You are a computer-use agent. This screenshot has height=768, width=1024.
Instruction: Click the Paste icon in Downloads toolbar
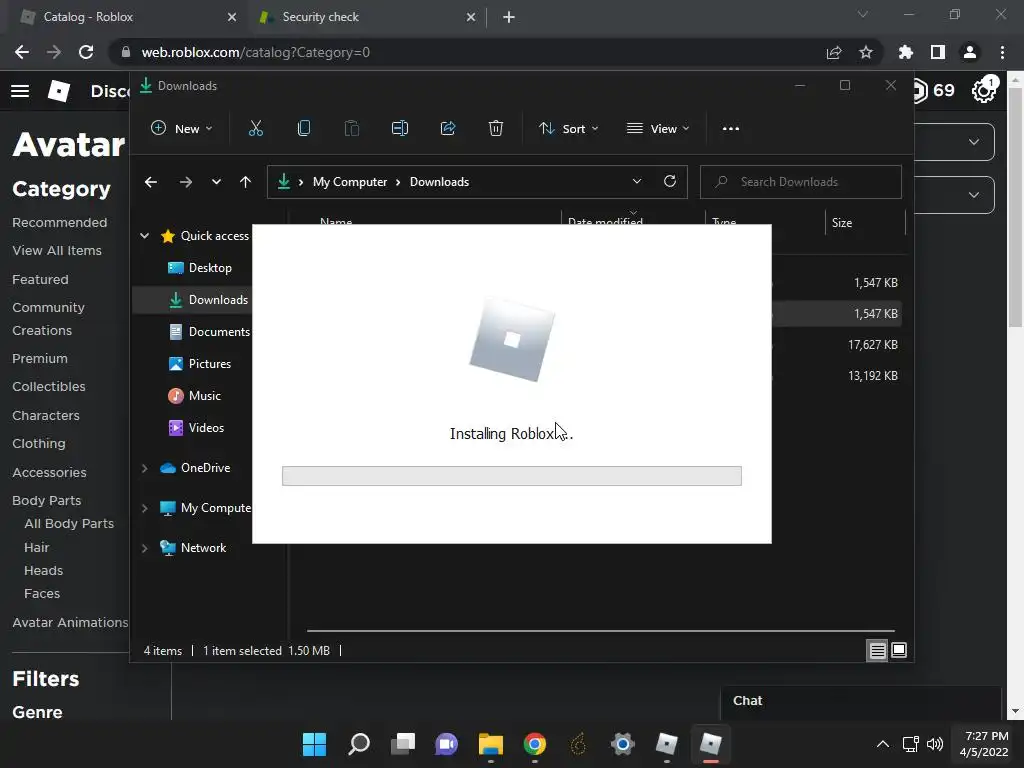click(351, 129)
